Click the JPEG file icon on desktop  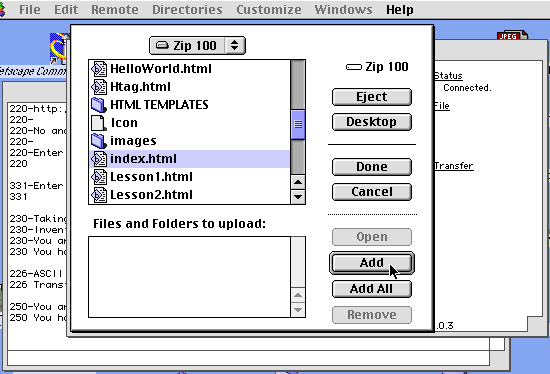(x=512, y=35)
